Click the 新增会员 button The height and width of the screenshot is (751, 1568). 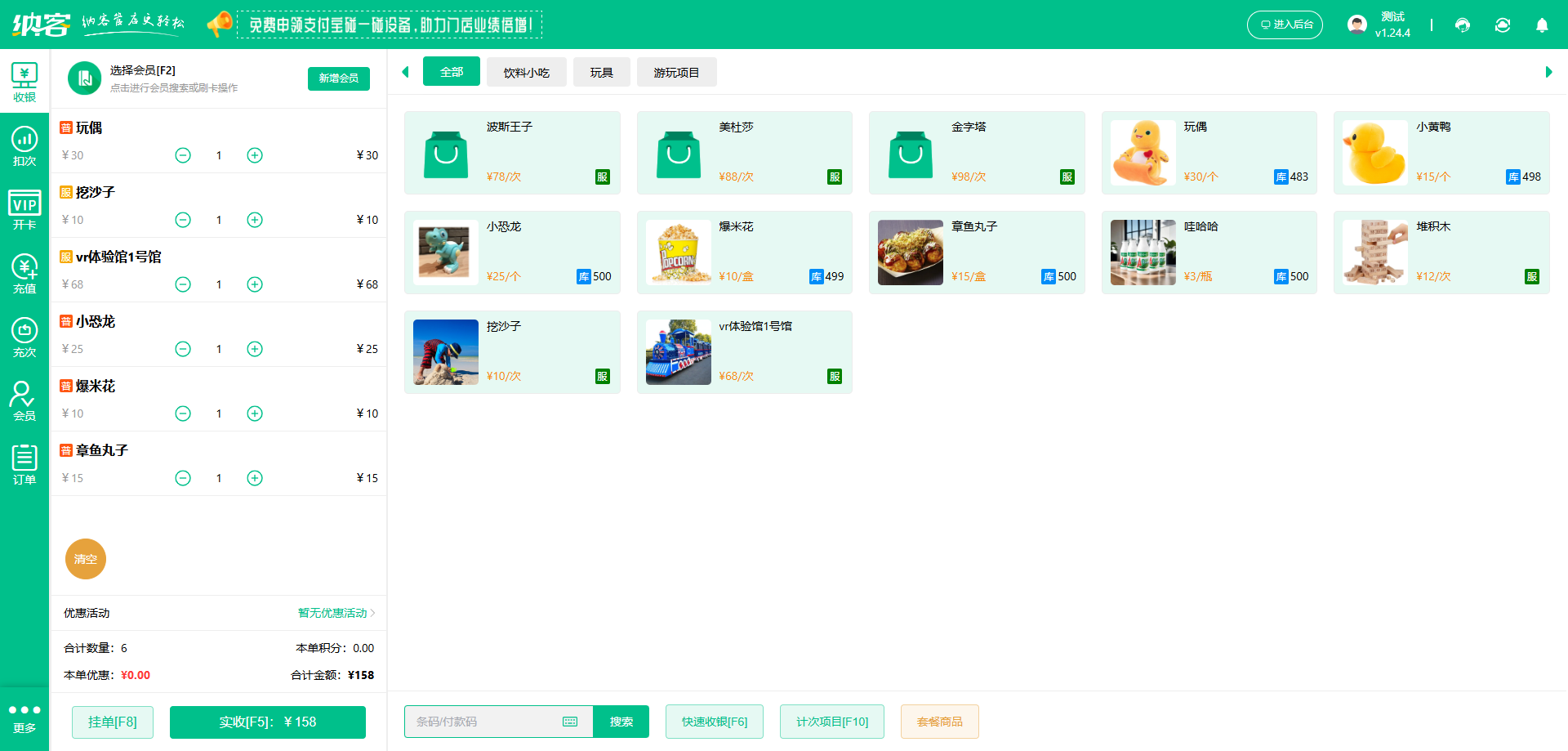[x=339, y=78]
